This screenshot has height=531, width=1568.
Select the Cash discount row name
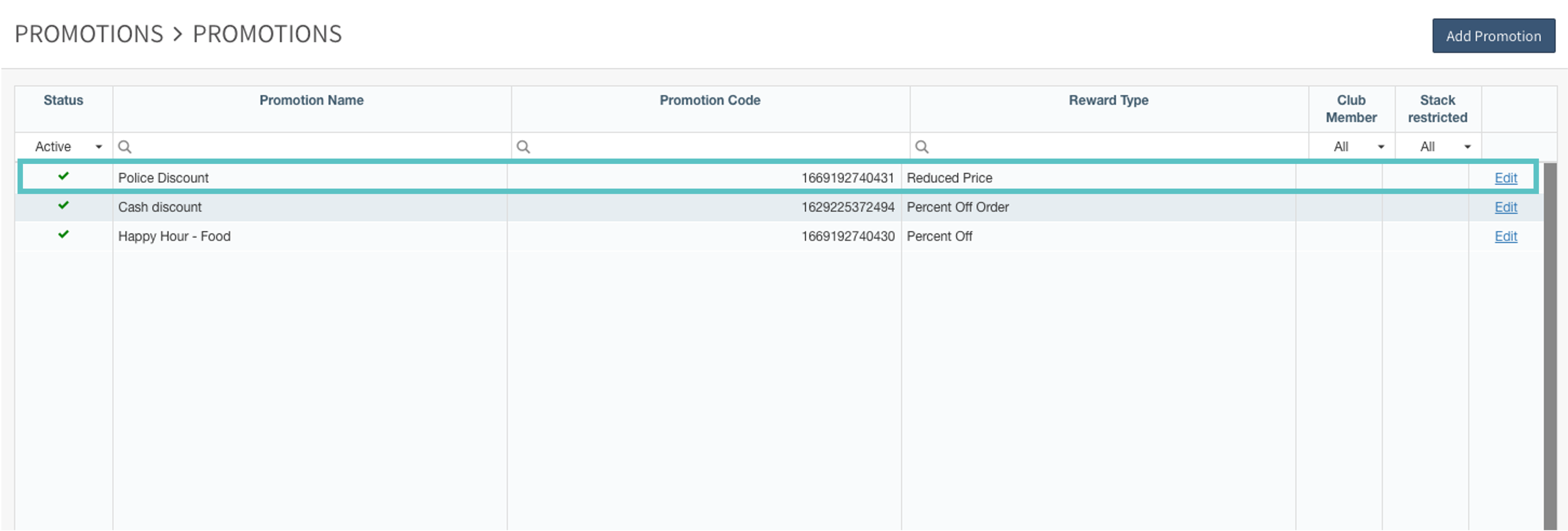click(159, 207)
